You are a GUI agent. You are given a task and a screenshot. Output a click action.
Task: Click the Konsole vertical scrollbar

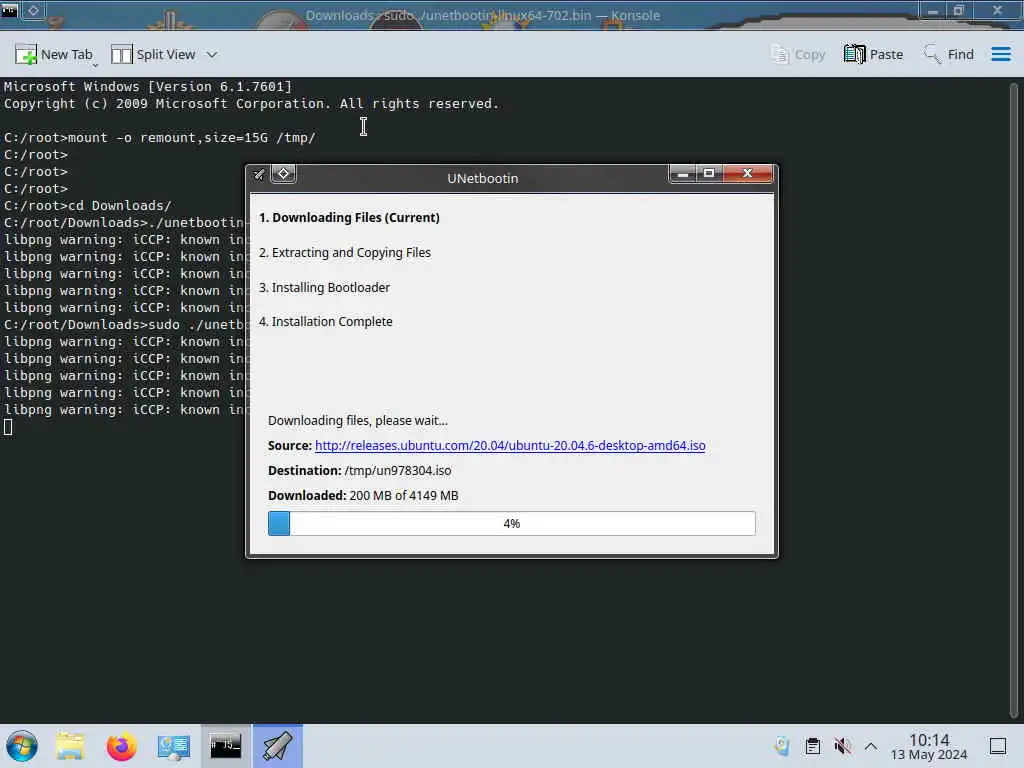coord(1014,398)
